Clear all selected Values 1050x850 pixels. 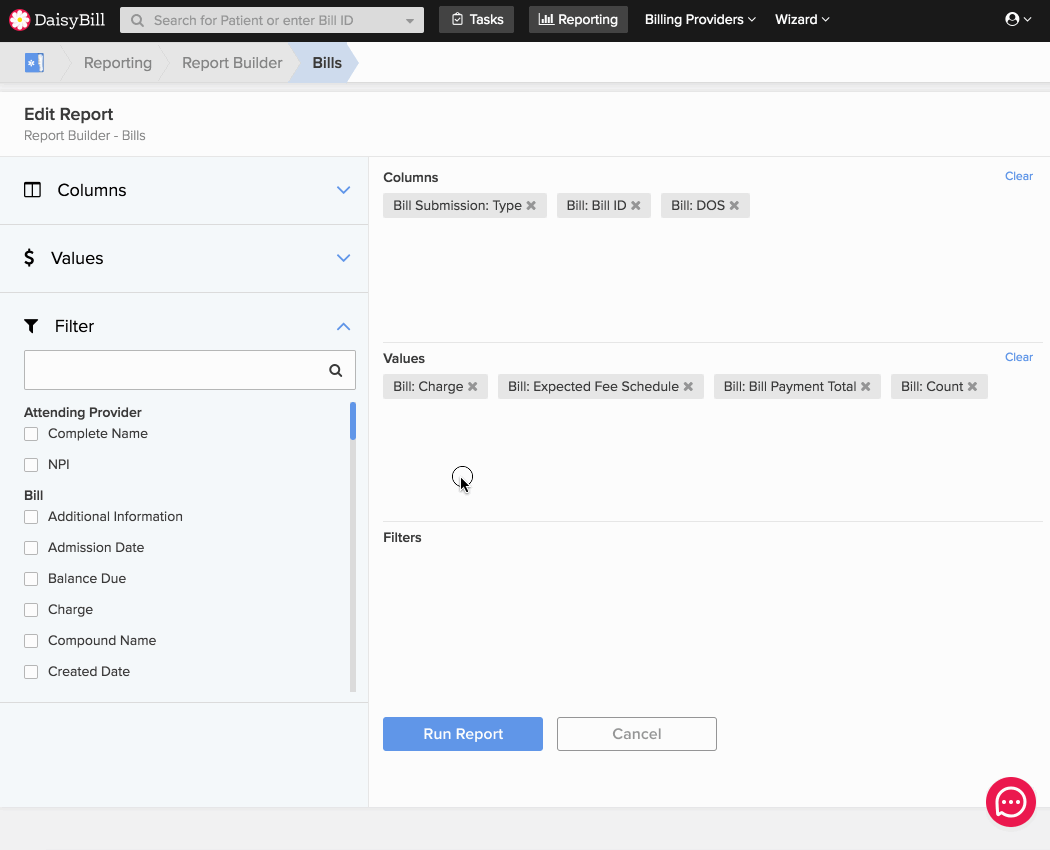[1018, 357]
